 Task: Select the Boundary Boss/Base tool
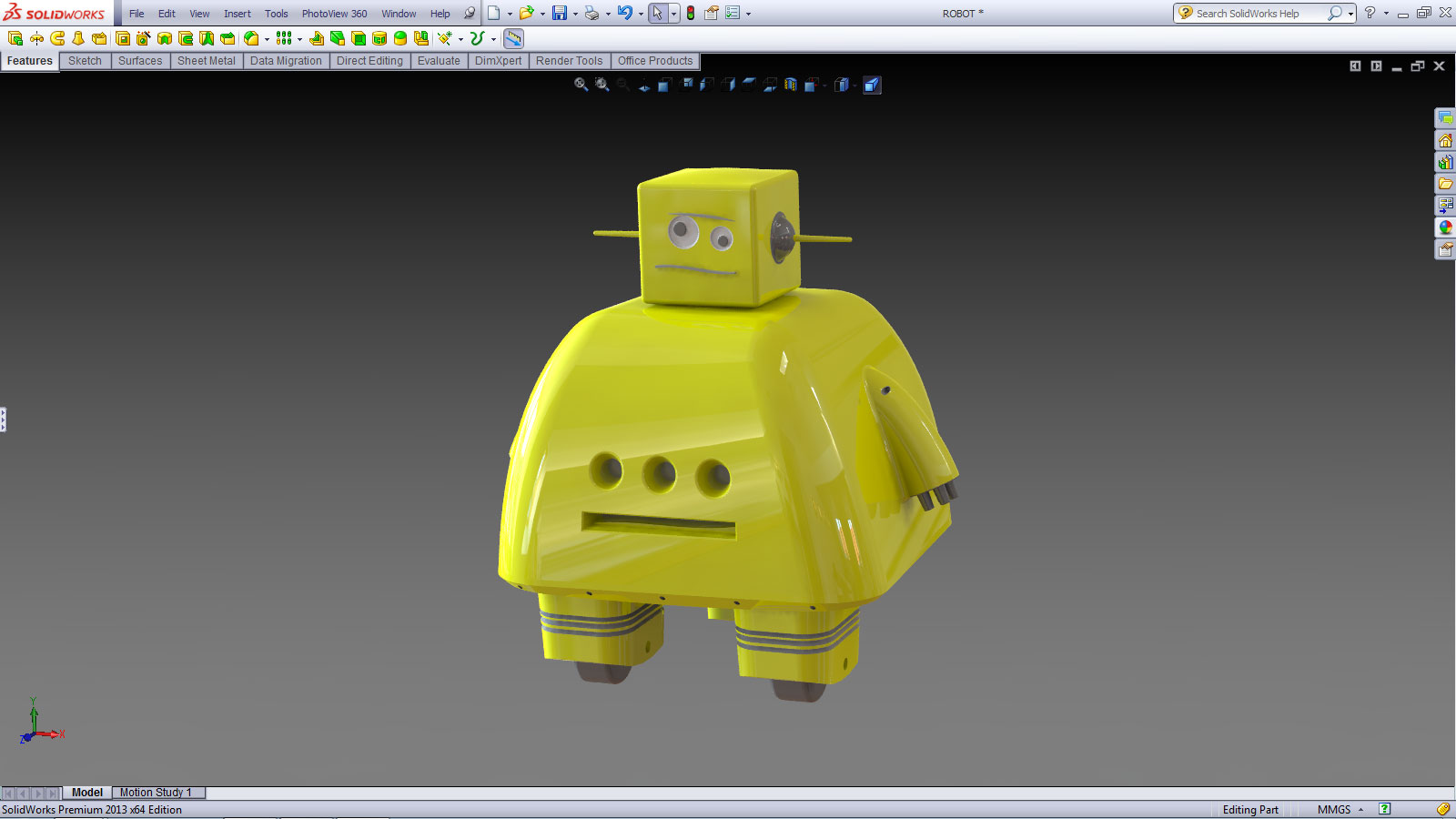tap(99, 38)
